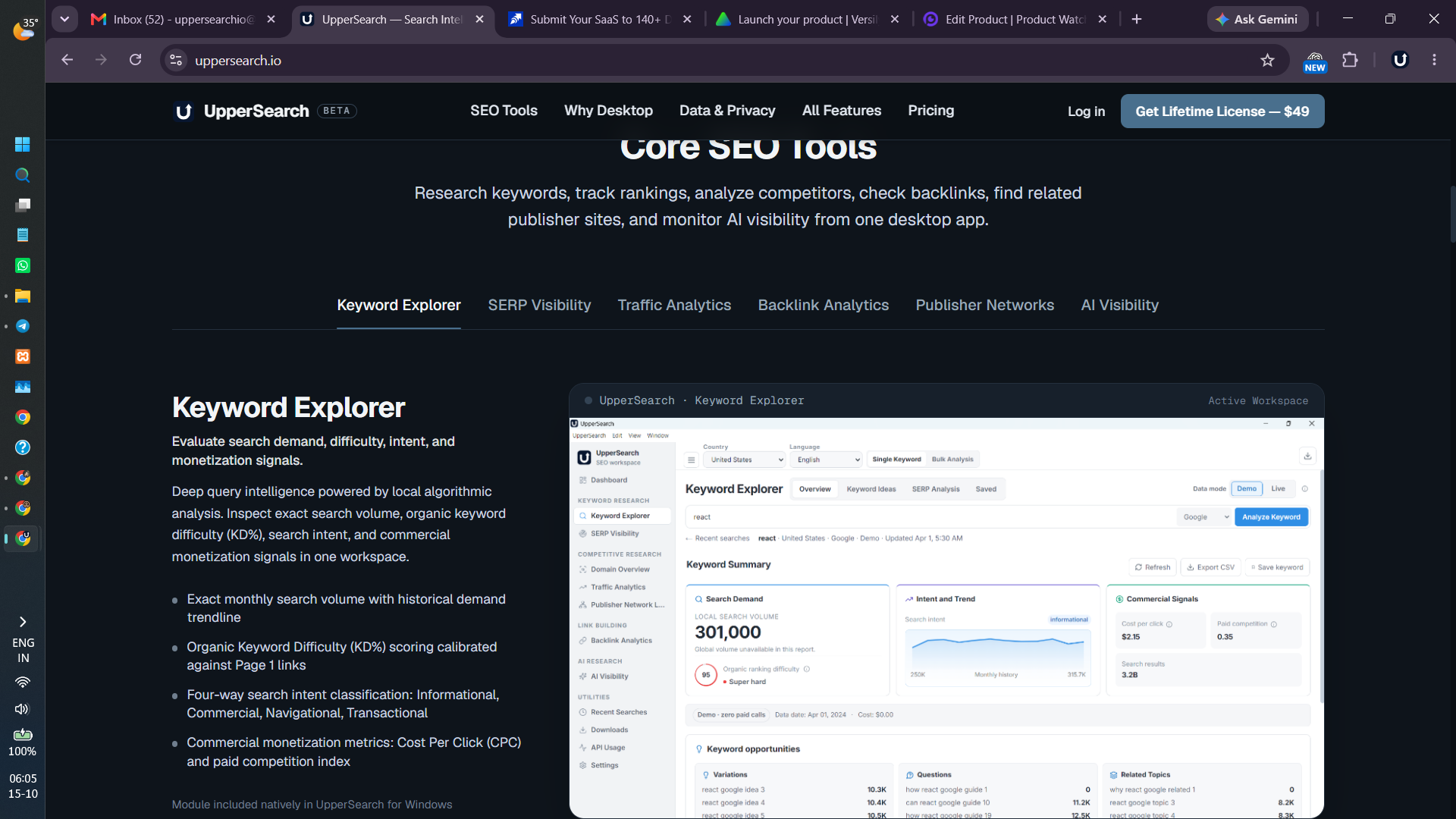Reload the page with the refresh icon
The height and width of the screenshot is (819, 1456).
click(x=135, y=60)
